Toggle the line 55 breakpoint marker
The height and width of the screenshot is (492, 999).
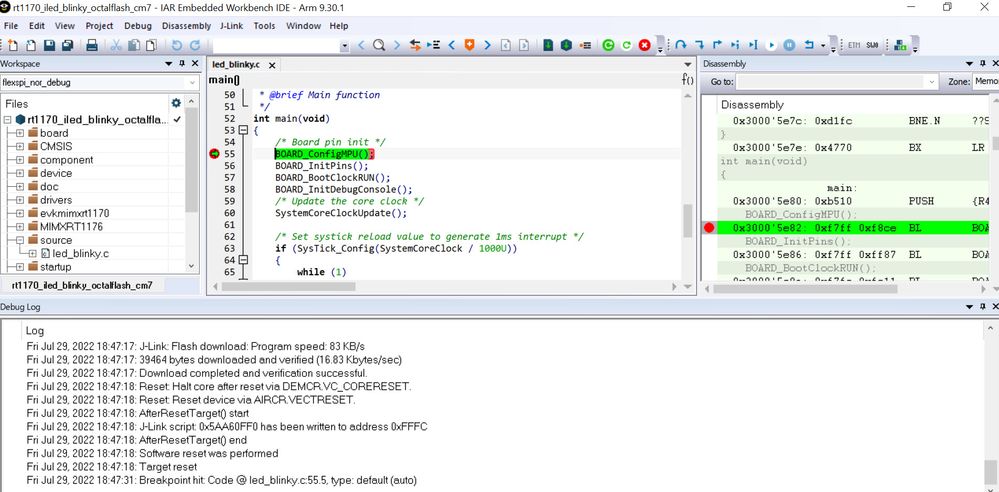(x=214, y=154)
